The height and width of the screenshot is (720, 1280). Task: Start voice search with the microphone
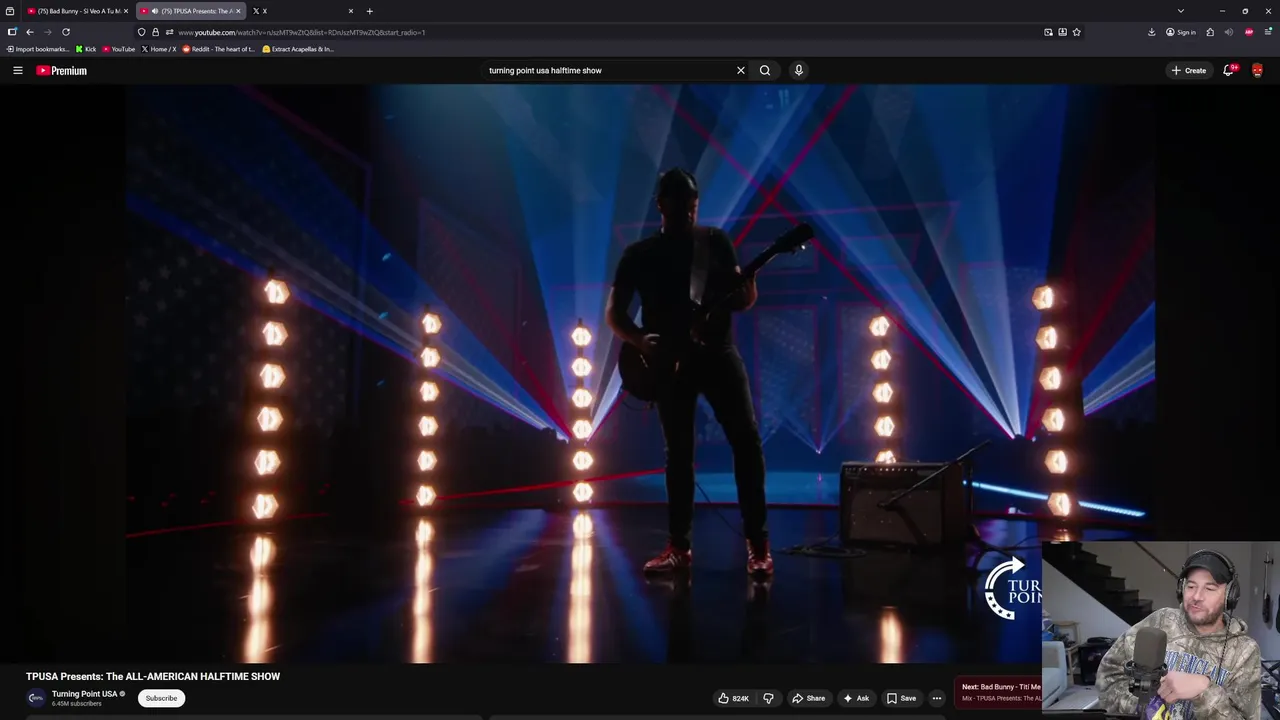pos(798,70)
